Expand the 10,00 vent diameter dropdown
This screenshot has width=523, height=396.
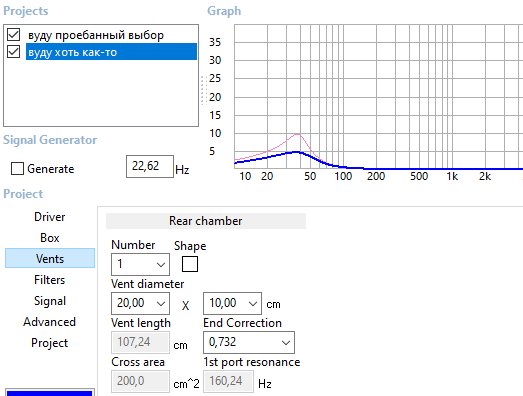(x=232, y=303)
